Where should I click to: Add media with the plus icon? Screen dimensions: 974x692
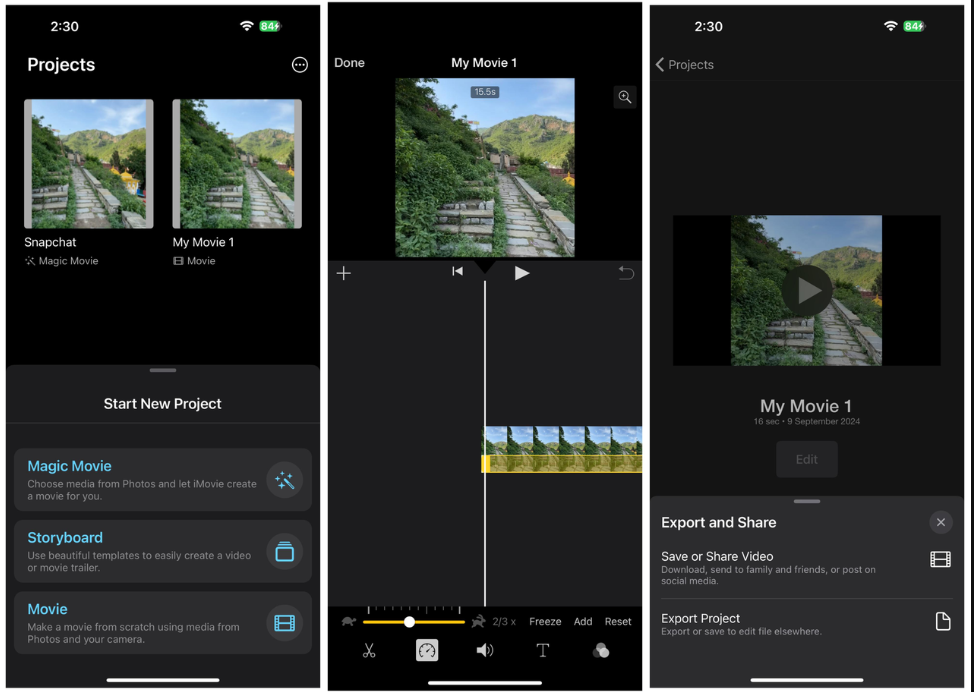pyautogui.click(x=344, y=273)
